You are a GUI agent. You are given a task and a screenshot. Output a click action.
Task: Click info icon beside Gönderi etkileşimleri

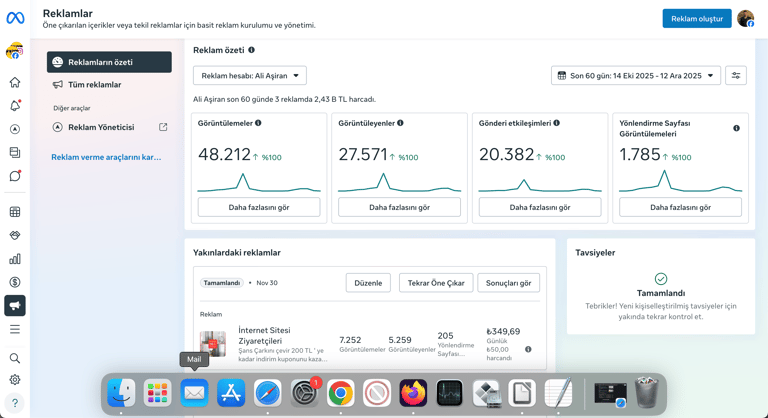[556, 123]
